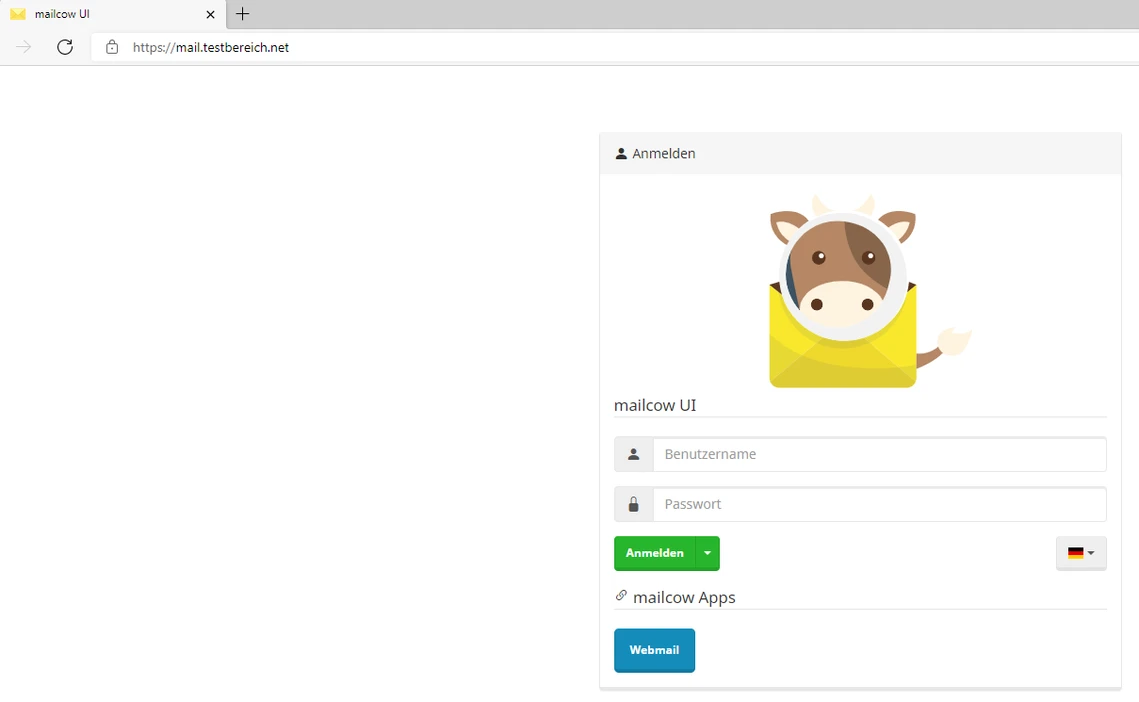
Task: Focus the Passwort input field
Action: click(878, 504)
